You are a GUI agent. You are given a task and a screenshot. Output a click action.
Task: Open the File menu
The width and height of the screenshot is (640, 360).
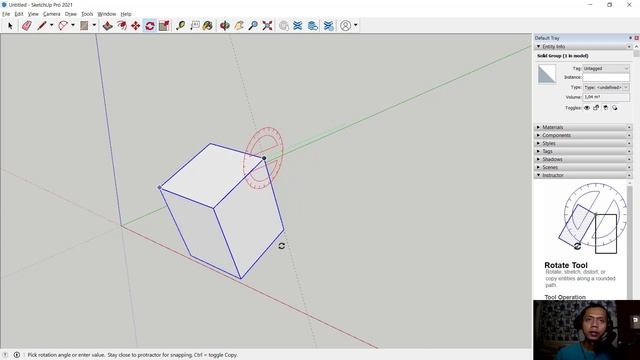coord(6,14)
